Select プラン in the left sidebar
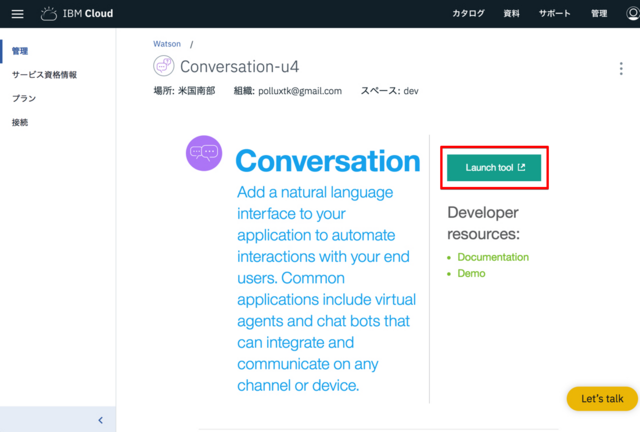 pos(24,98)
